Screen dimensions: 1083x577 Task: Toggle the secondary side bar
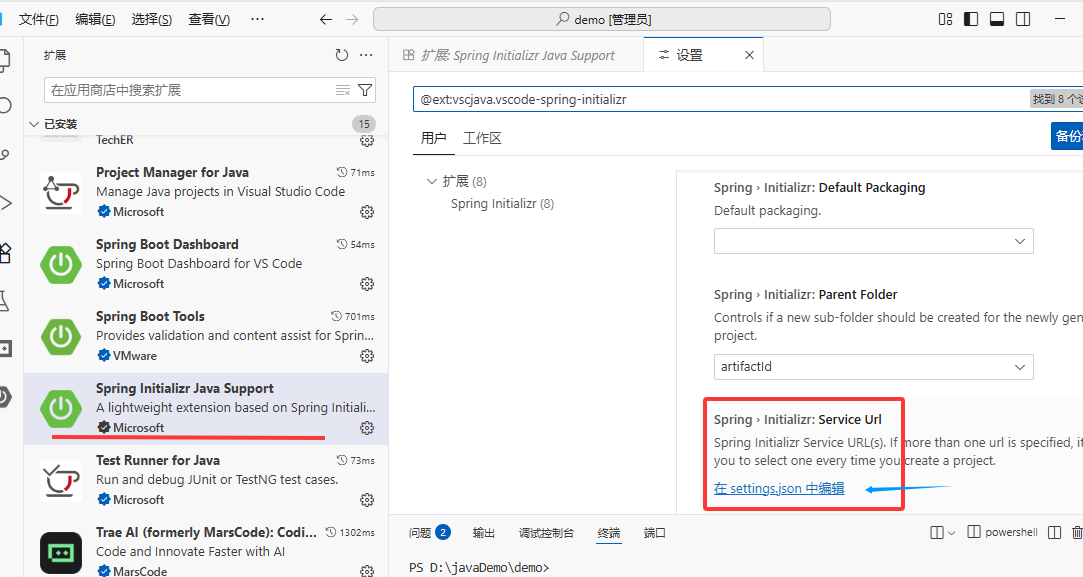pos(1023,19)
